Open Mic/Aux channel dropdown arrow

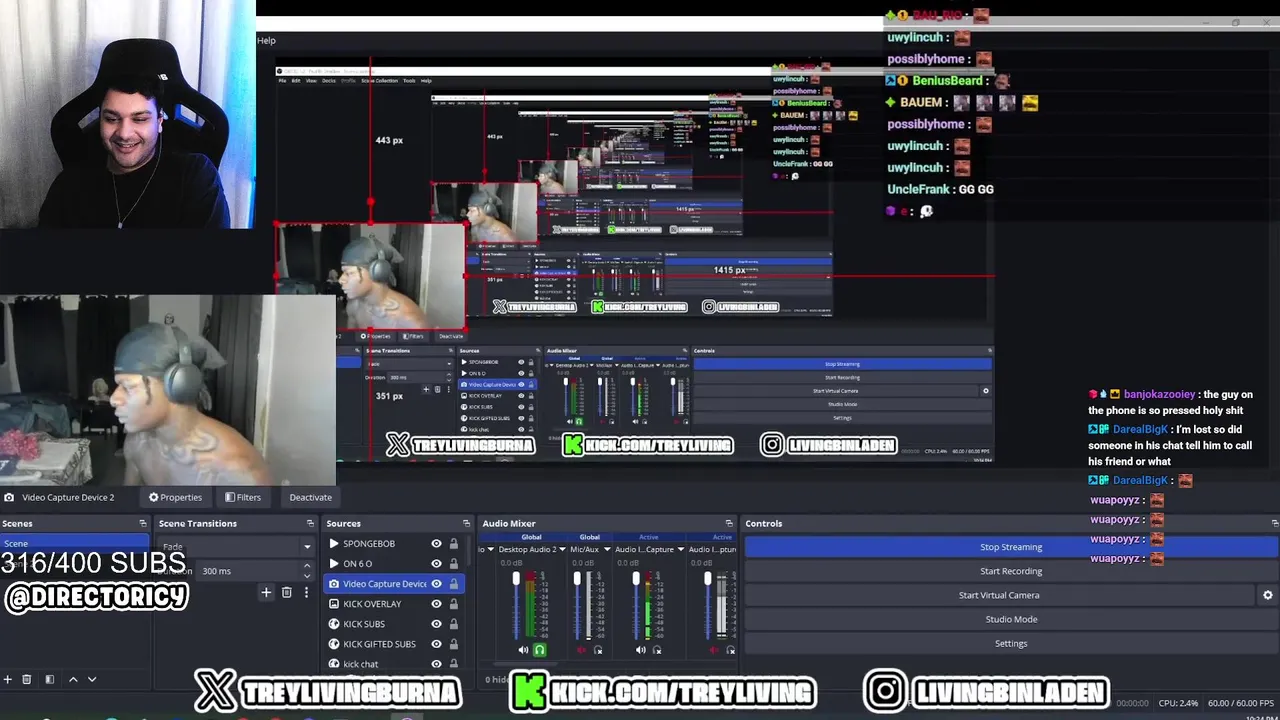606,549
